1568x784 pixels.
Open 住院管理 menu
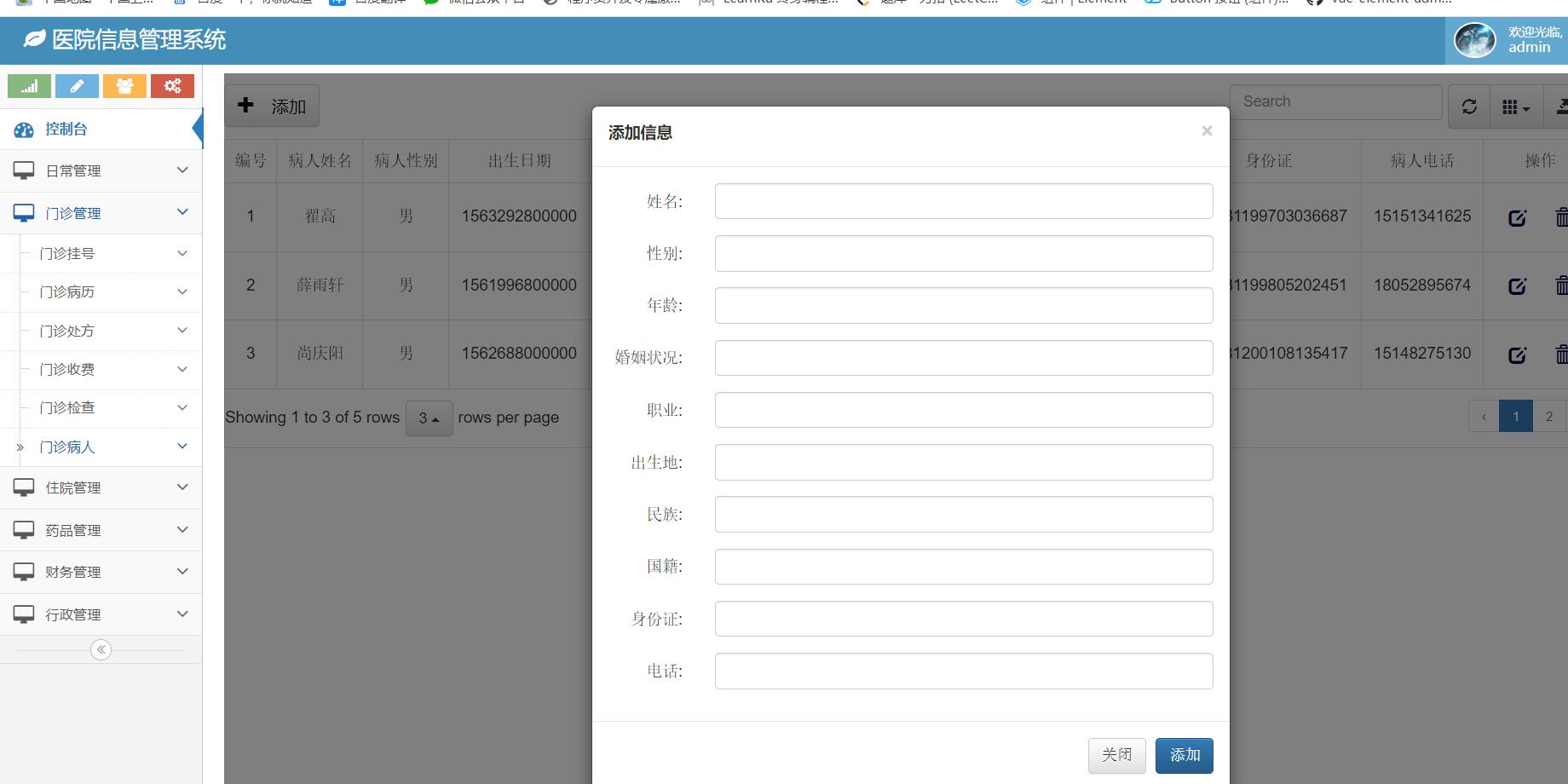[101, 487]
